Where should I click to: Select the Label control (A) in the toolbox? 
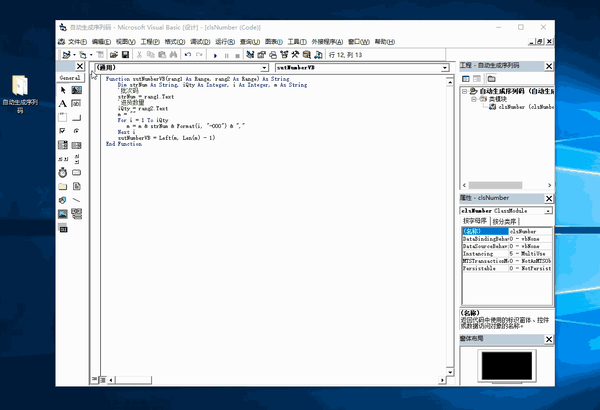(63, 104)
